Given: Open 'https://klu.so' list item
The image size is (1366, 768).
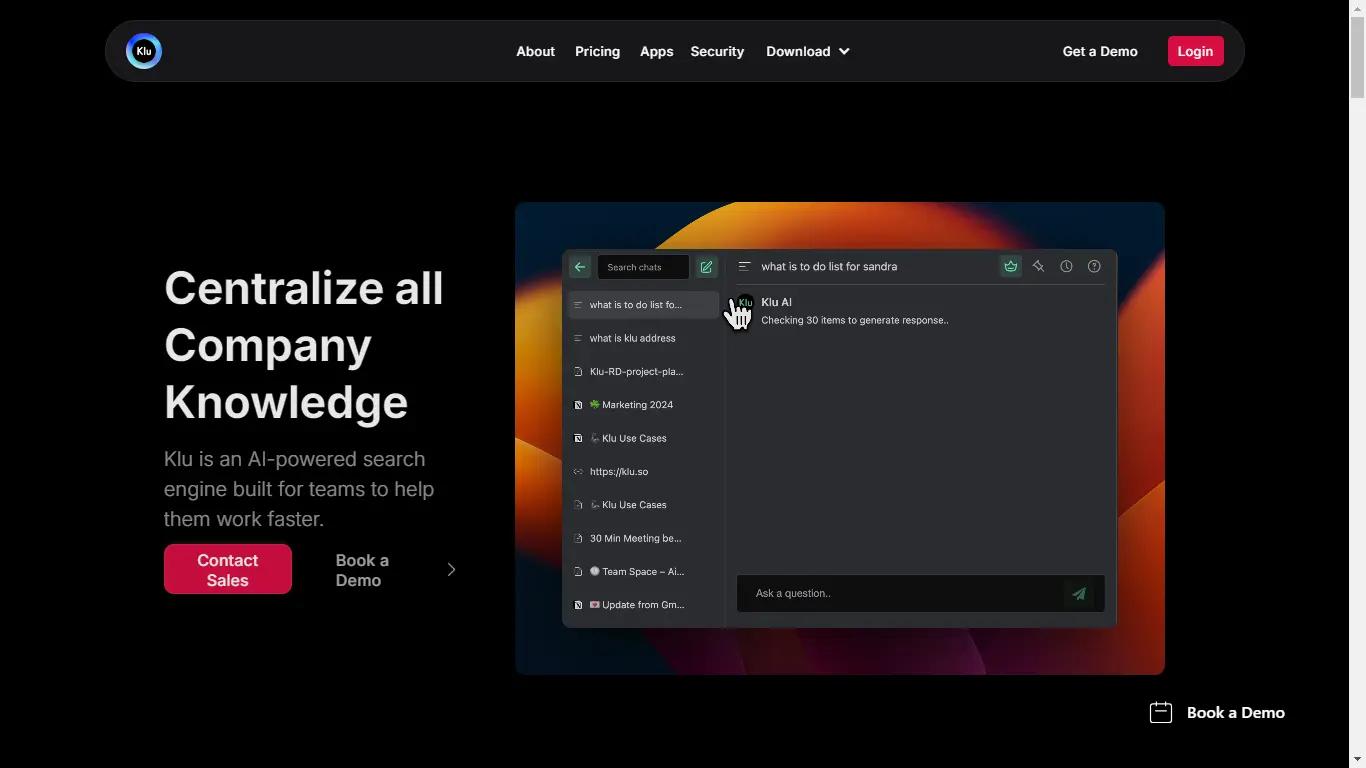Looking at the screenshot, I should pyautogui.click(x=643, y=472).
